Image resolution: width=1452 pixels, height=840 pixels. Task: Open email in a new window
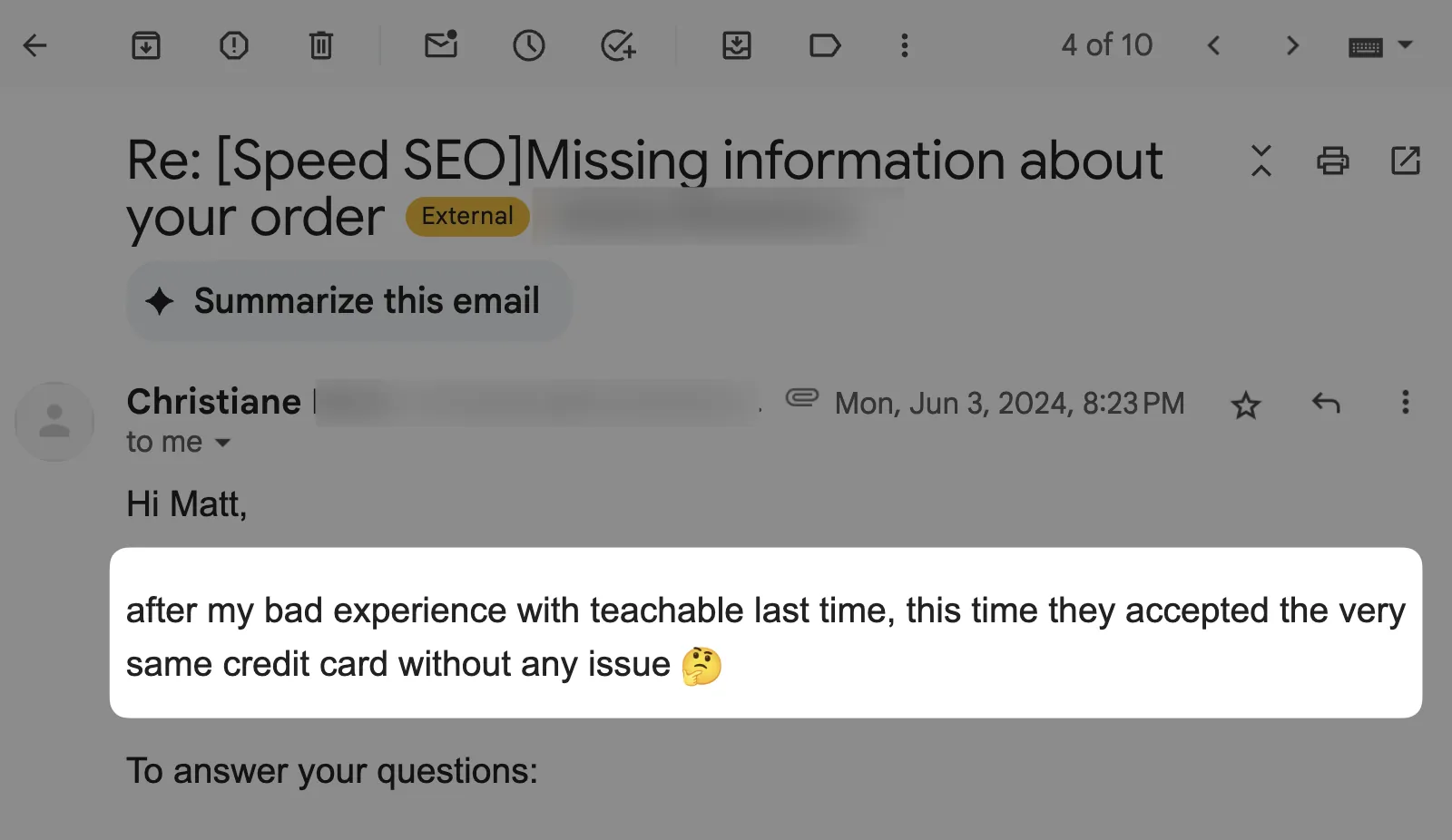(x=1406, y=161)
